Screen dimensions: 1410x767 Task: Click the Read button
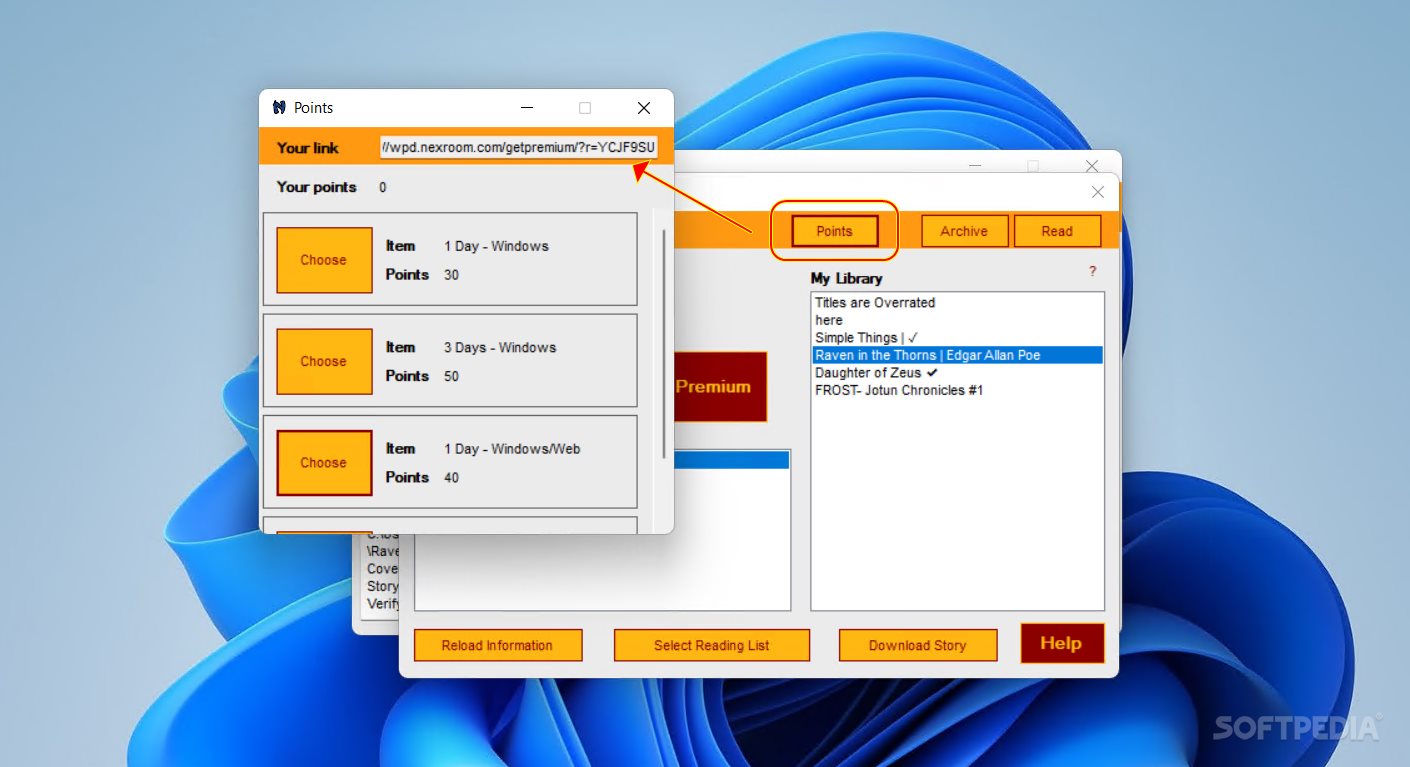point(1057,231)
